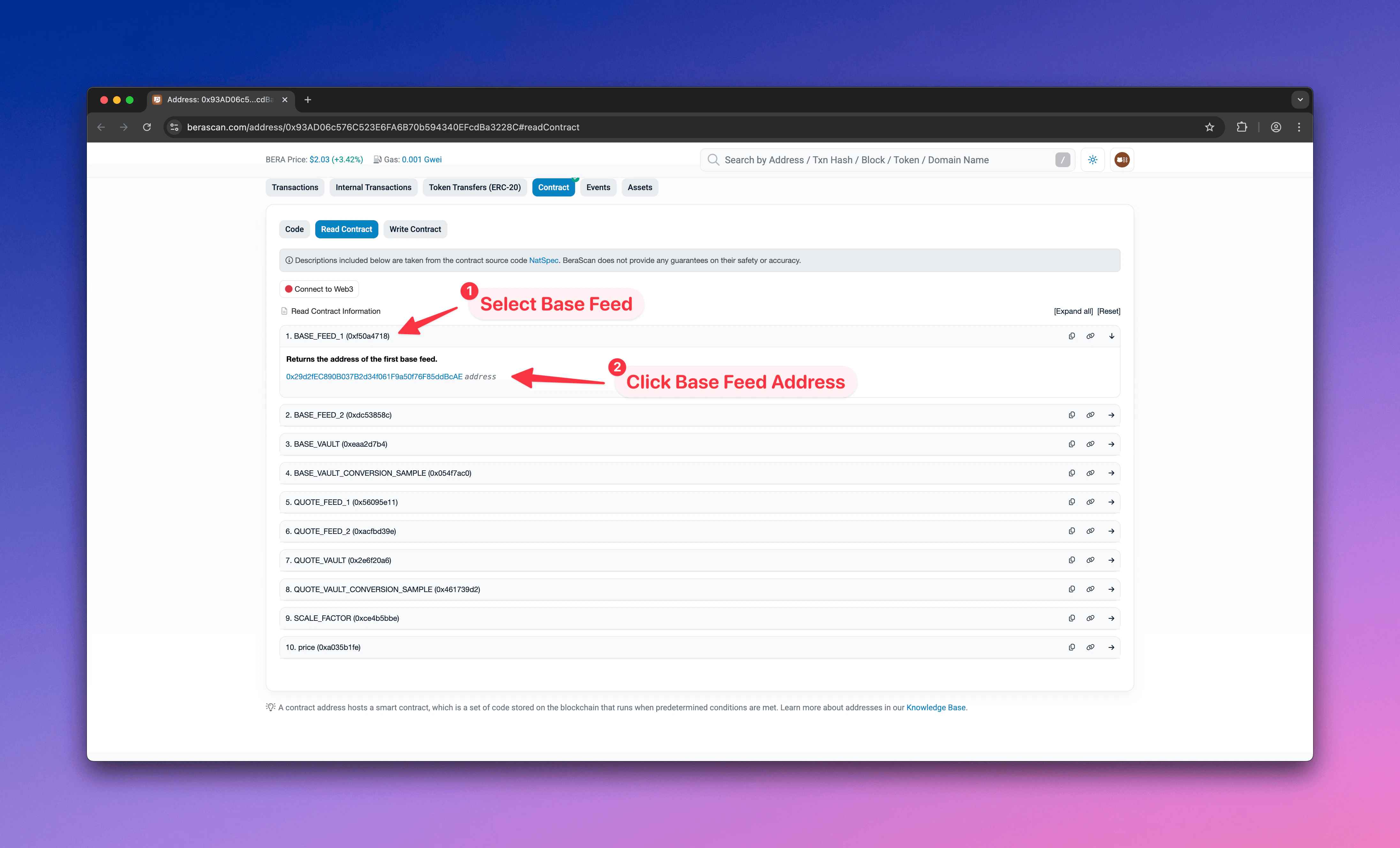Click the search magnifier icon
Image resolution: width=1400 pixels, height=848 pixels.
tap(712, 160)
